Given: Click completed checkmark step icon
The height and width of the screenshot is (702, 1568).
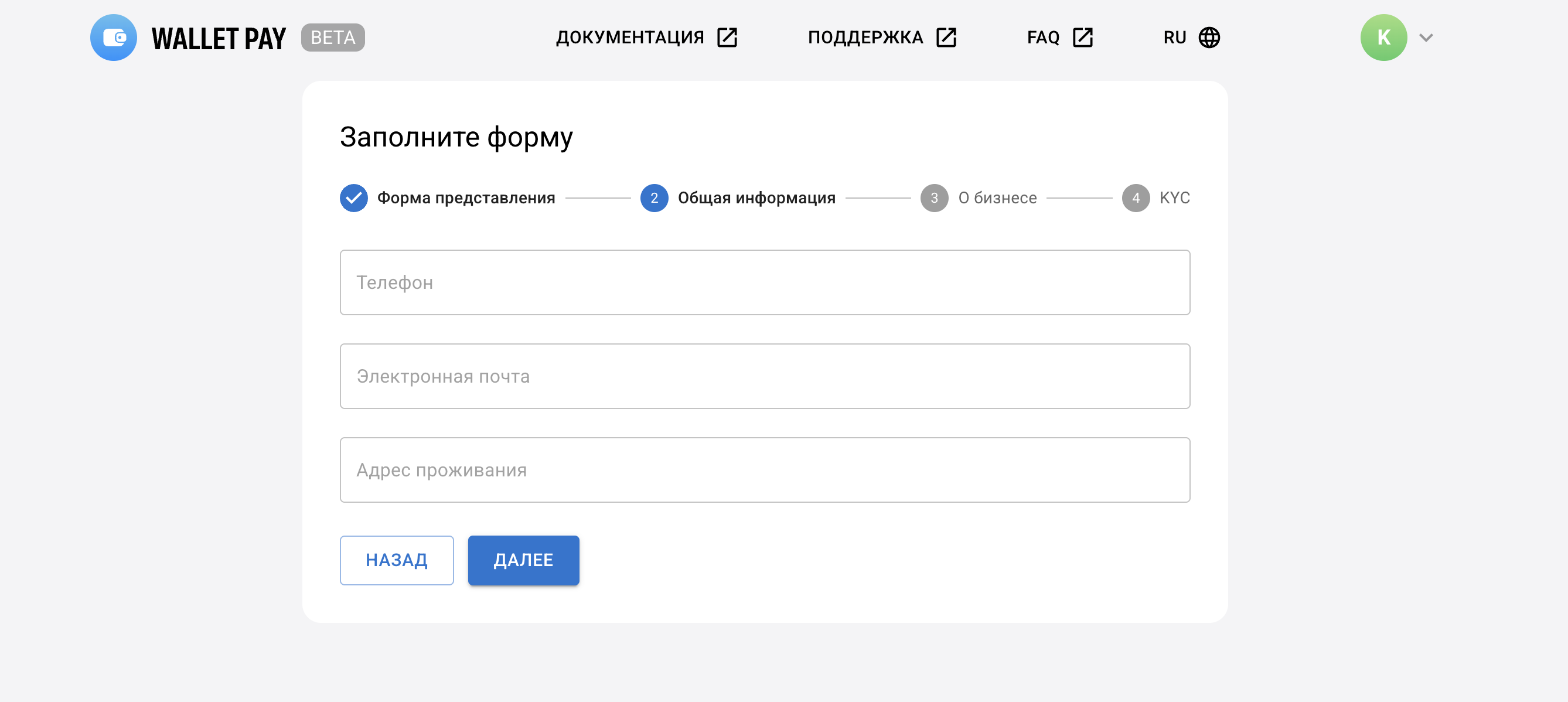Looking at the screenshot, I should pos(354,198).
